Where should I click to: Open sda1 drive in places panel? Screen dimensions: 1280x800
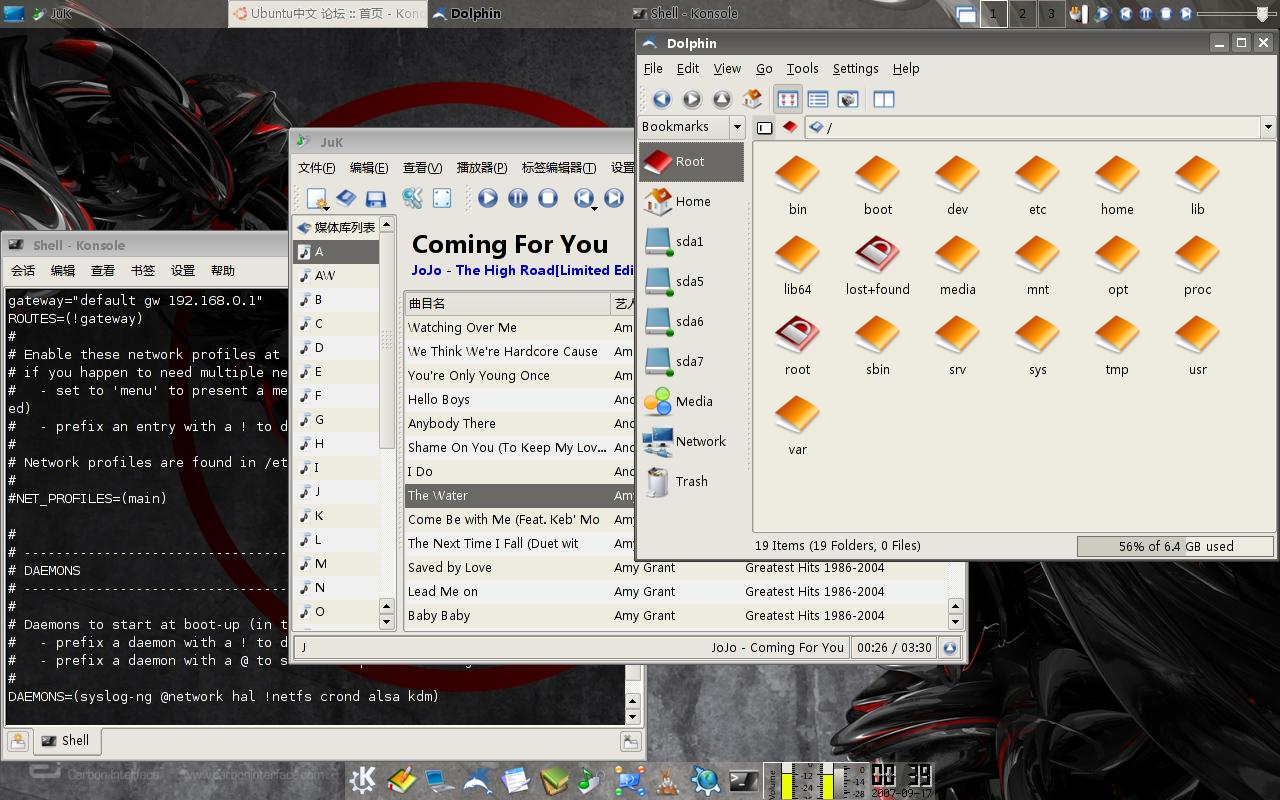point(691,241)
